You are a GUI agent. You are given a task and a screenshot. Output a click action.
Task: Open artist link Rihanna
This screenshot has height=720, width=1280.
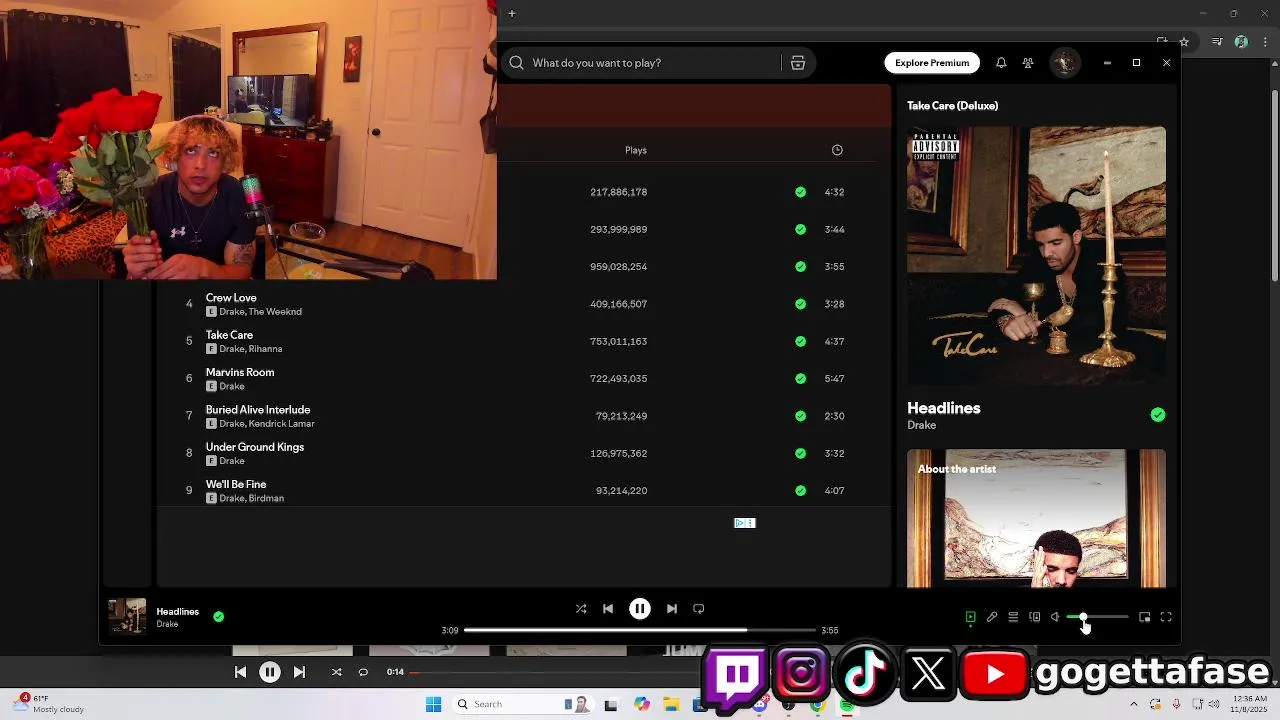(265, 349)
